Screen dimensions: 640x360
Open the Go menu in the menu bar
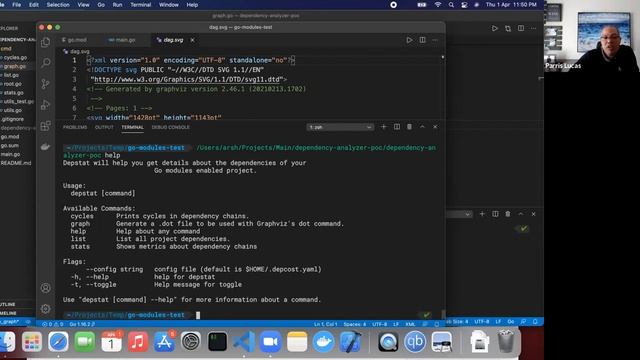[x=101, y=5]
